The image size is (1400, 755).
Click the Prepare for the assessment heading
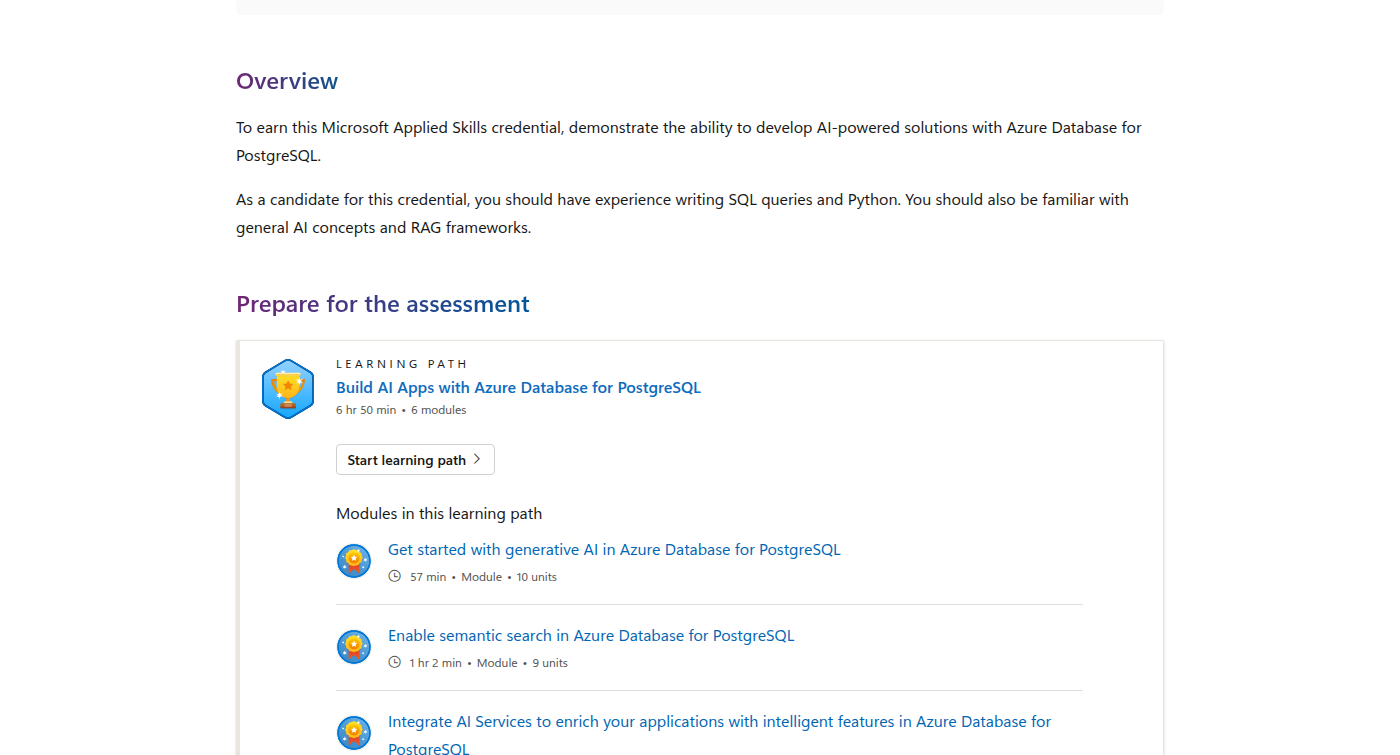click(x=383, y=304)
